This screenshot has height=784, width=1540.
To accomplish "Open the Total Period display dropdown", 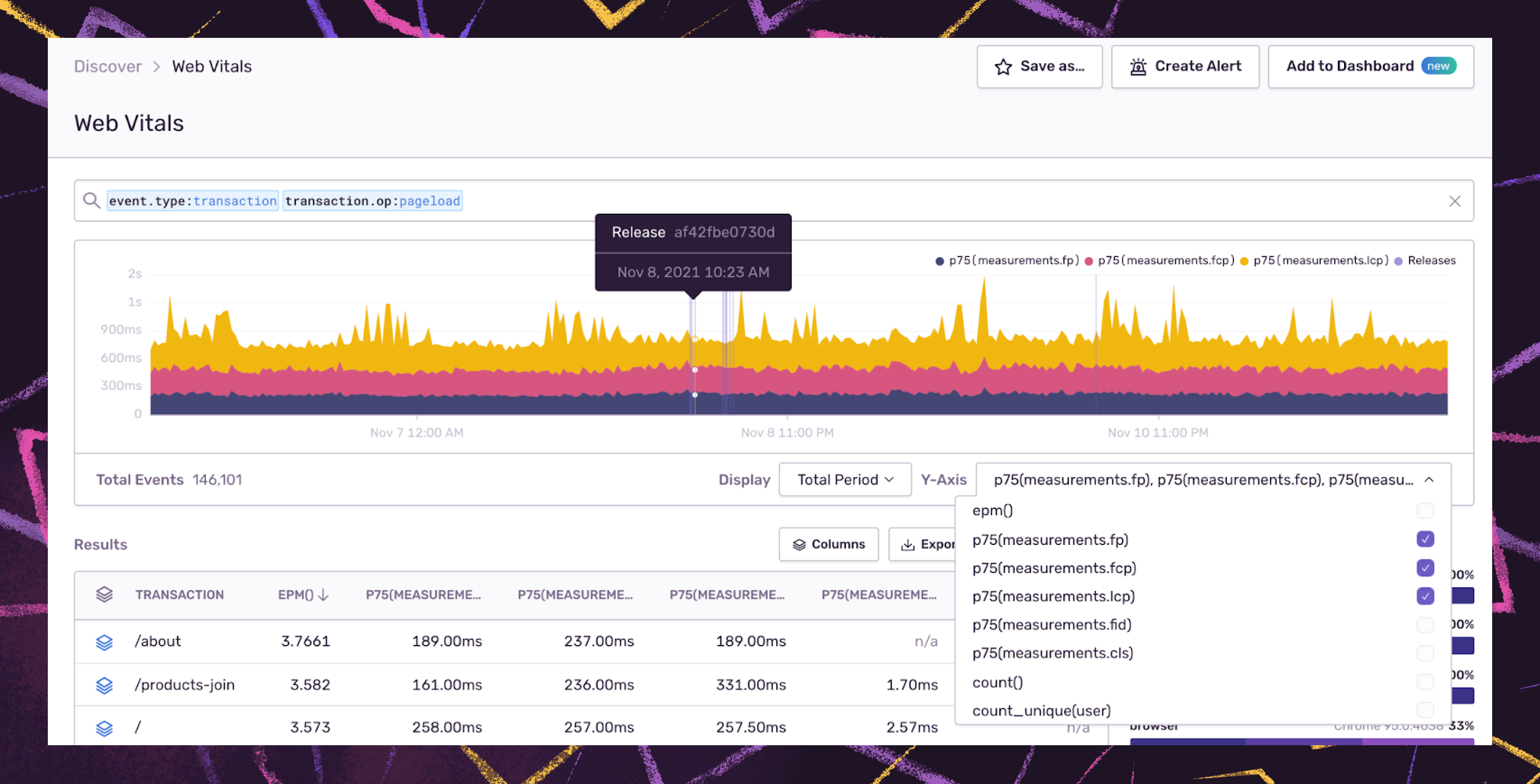I will [845, 480].
